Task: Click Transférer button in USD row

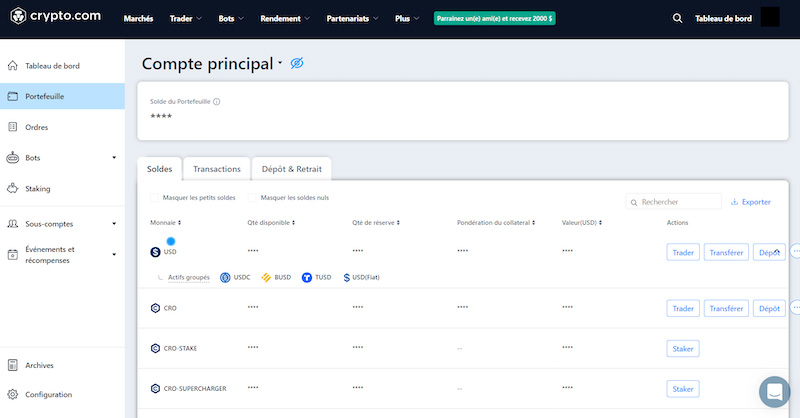Action: 726,252
